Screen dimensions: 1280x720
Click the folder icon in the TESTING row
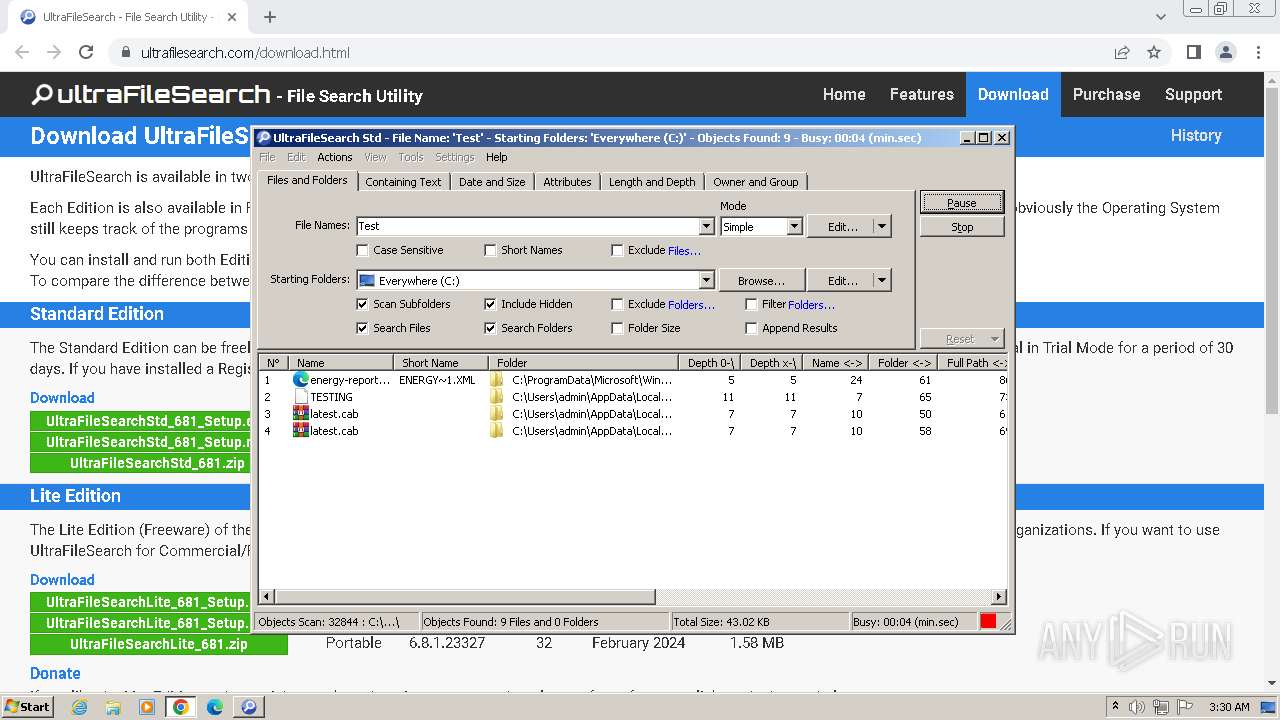pyautogui.click(x=497, y=397)
